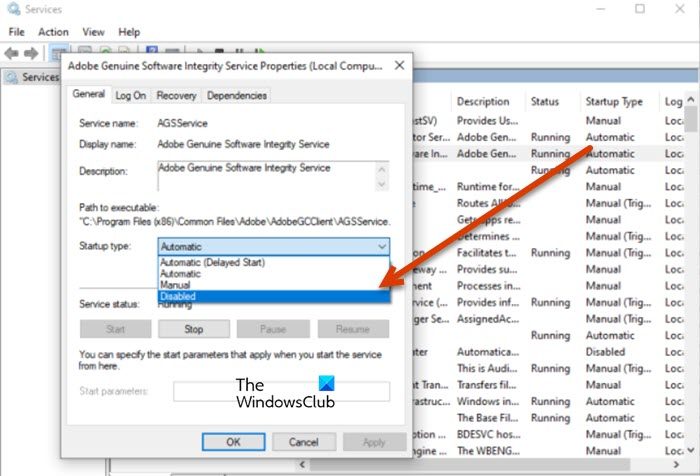Click the horizontal scrollbar right arrow
The image size is (700, 476).
[676, 464]
